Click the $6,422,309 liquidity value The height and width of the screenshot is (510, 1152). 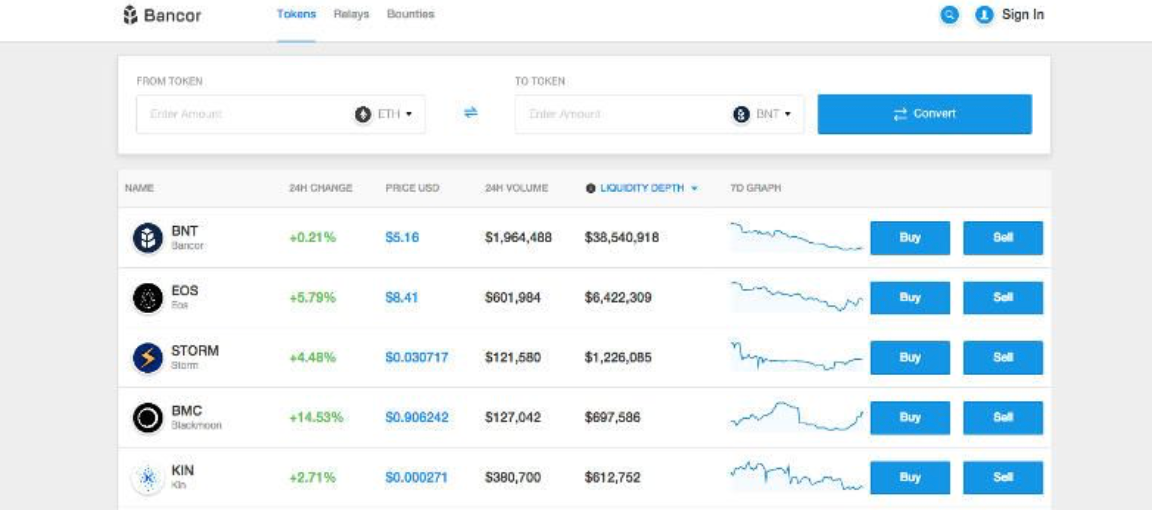(618, 298)
